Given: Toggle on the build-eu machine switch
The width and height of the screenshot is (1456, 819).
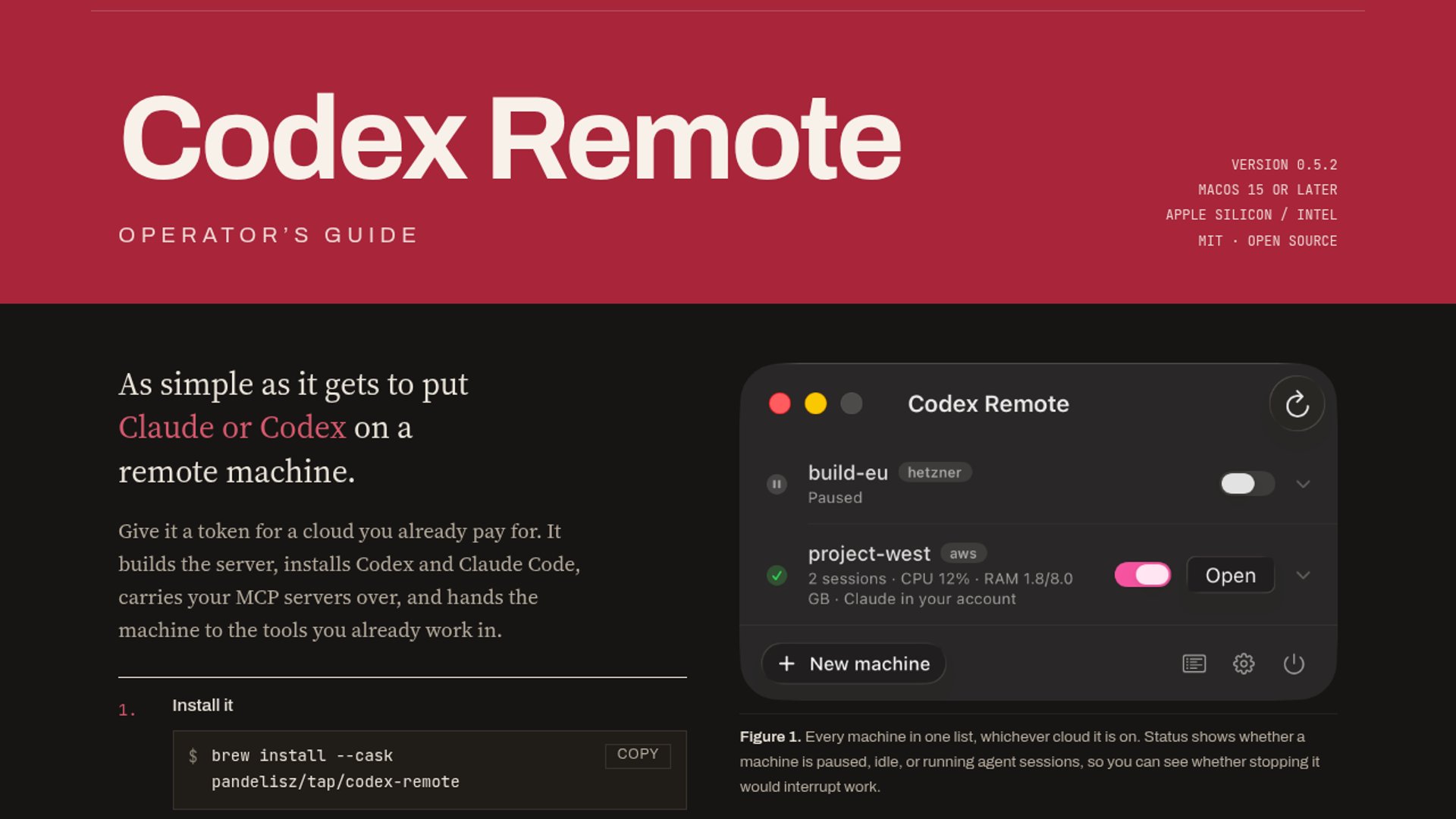Looking at the screenshot, I should pyautogui.click(x=1247, y=484).
